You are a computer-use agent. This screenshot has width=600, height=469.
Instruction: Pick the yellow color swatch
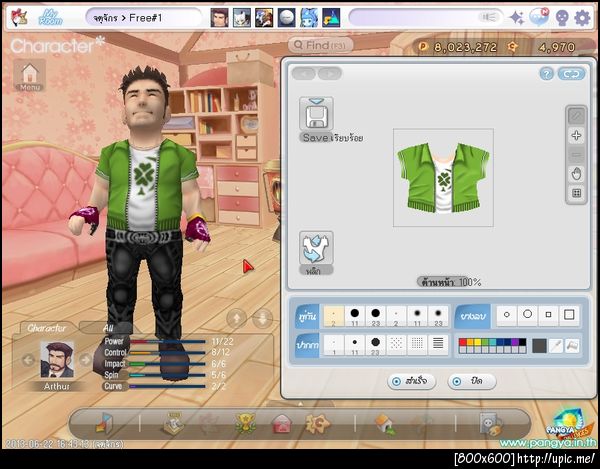pos(477,342)
